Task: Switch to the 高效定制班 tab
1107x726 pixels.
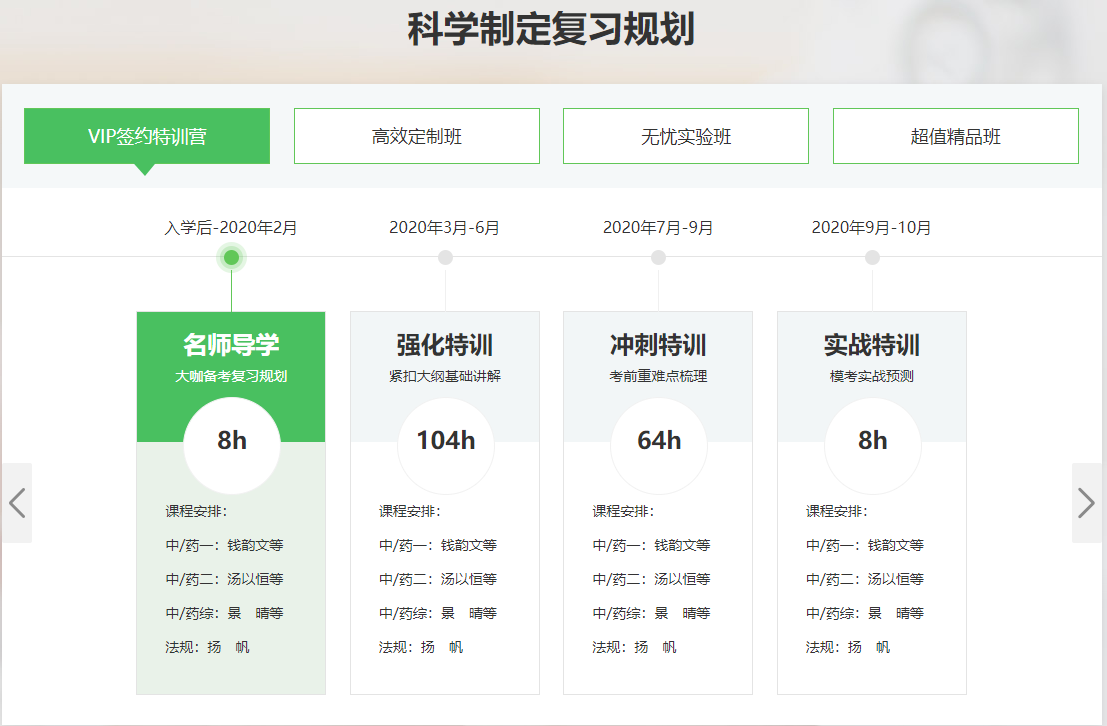Action: 416,136
